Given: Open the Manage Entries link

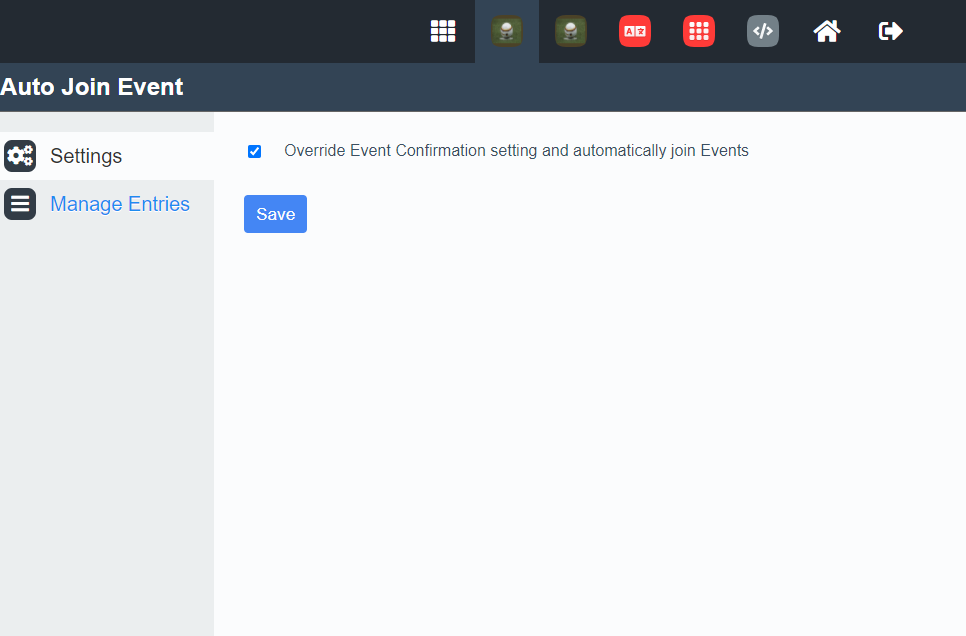Looking at the screenshot, I should pos(120,204).
